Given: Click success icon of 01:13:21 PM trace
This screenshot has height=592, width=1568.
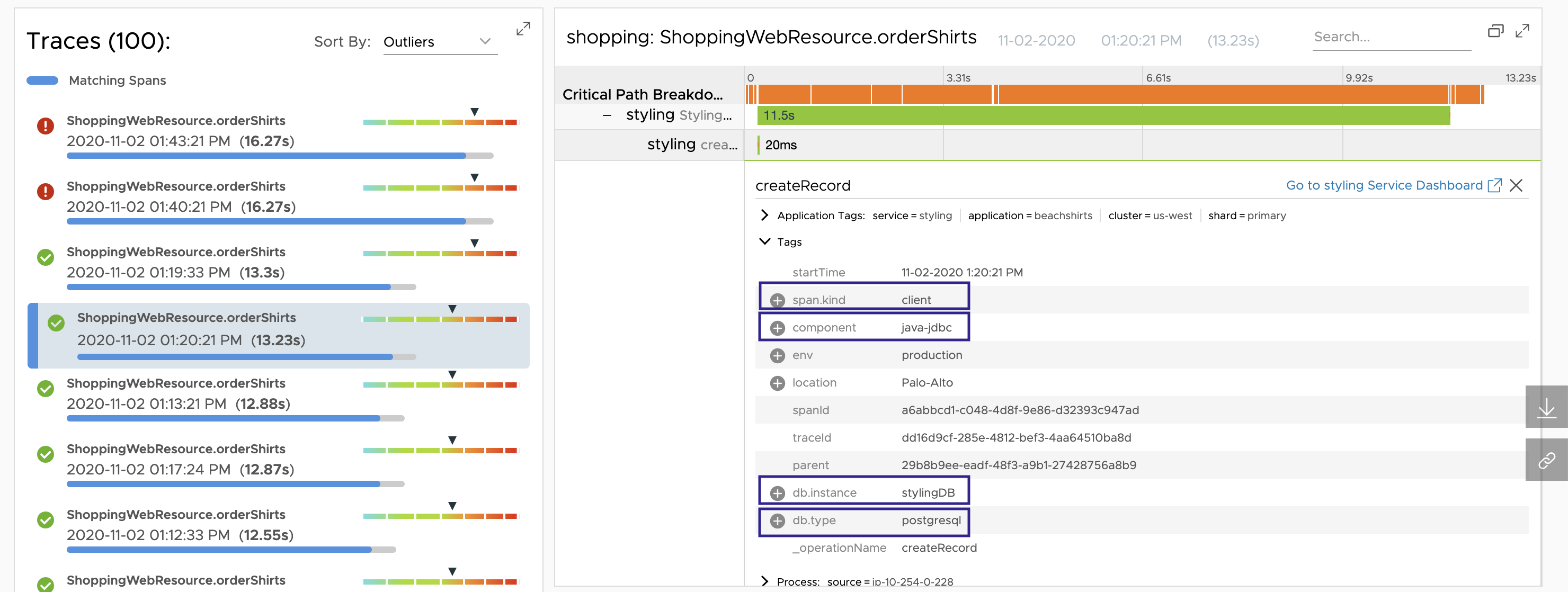Looking at the screenshot, I should point(46,389).
